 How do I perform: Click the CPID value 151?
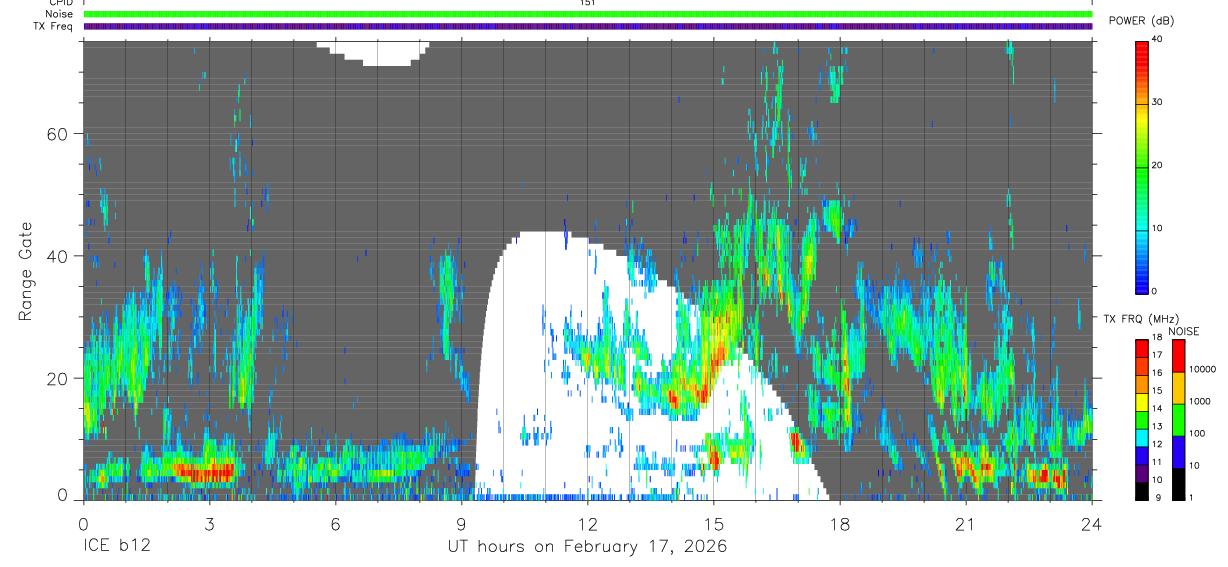coord(588,3)
